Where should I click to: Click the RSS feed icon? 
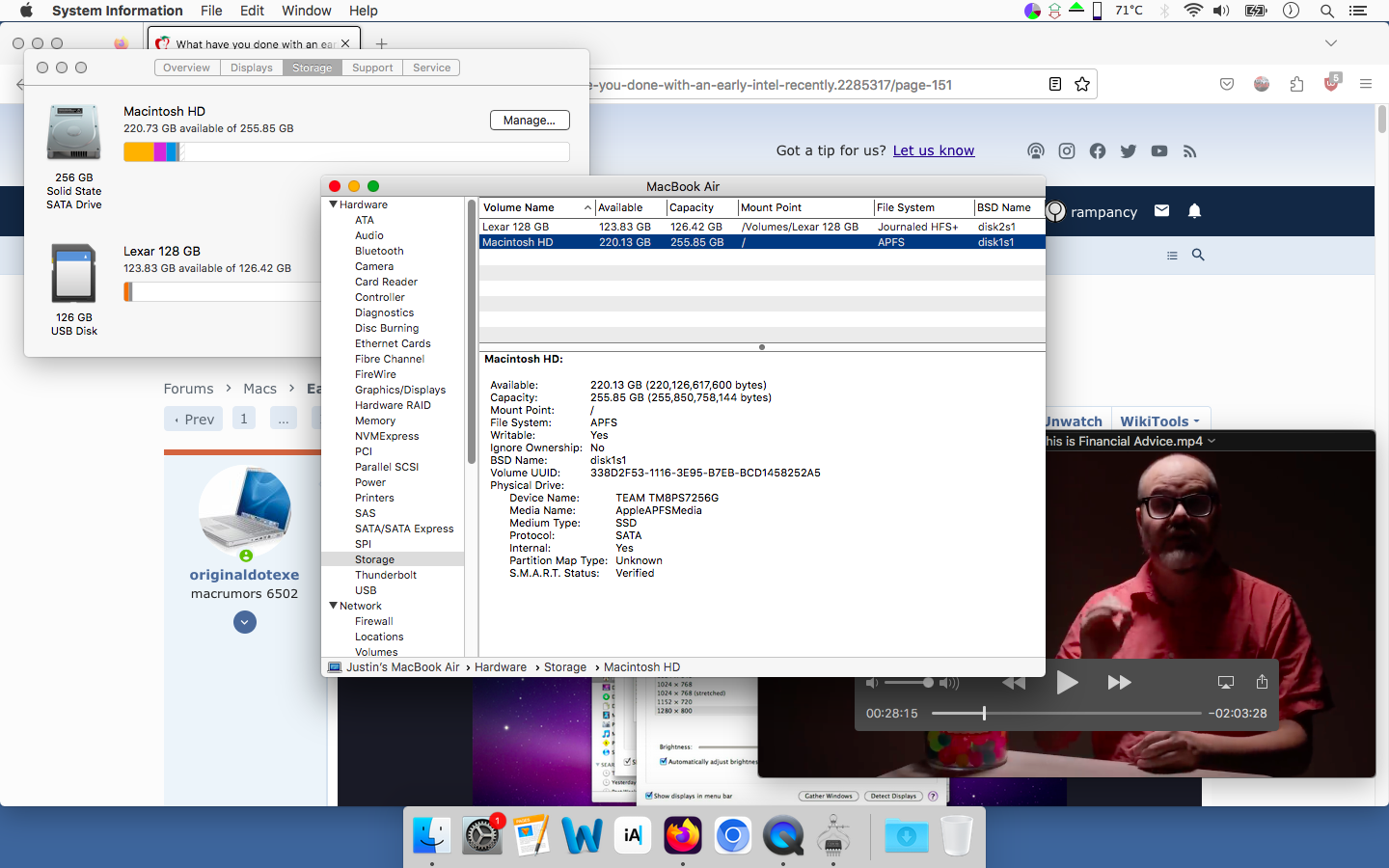[x=1189, y=150]
